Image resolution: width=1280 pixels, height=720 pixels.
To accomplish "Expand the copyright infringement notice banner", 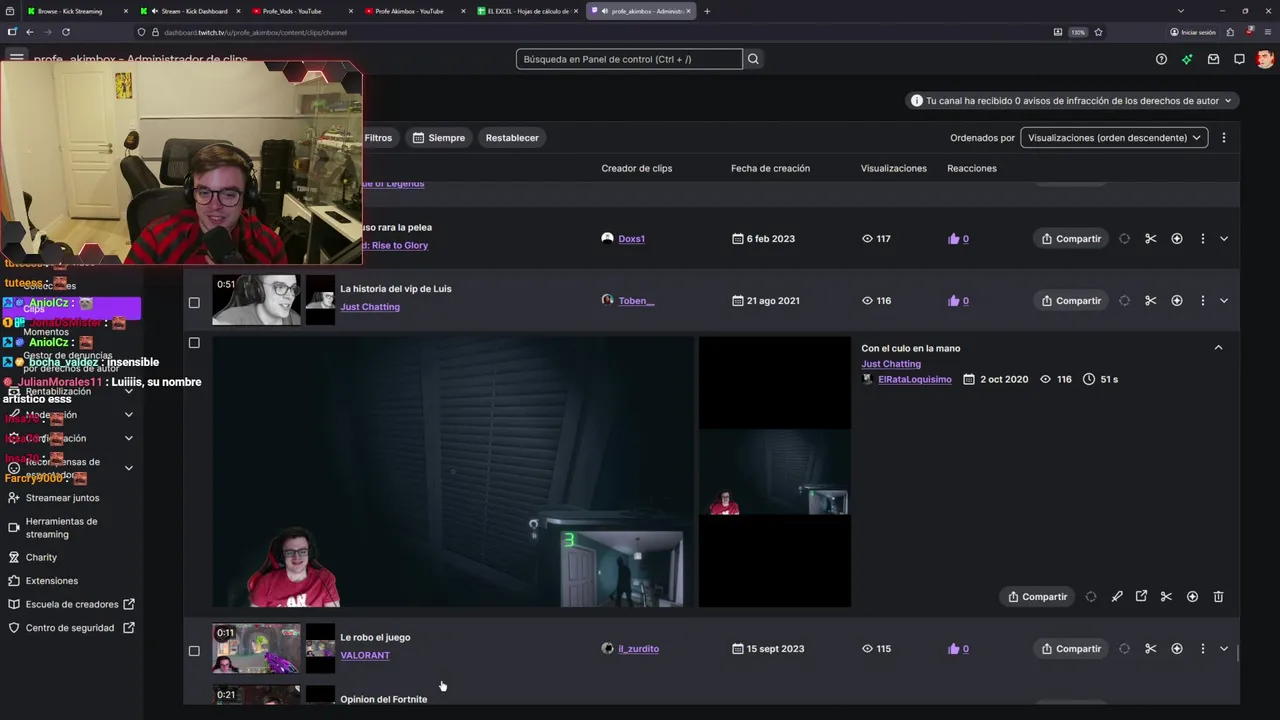I will (1073, 101).
